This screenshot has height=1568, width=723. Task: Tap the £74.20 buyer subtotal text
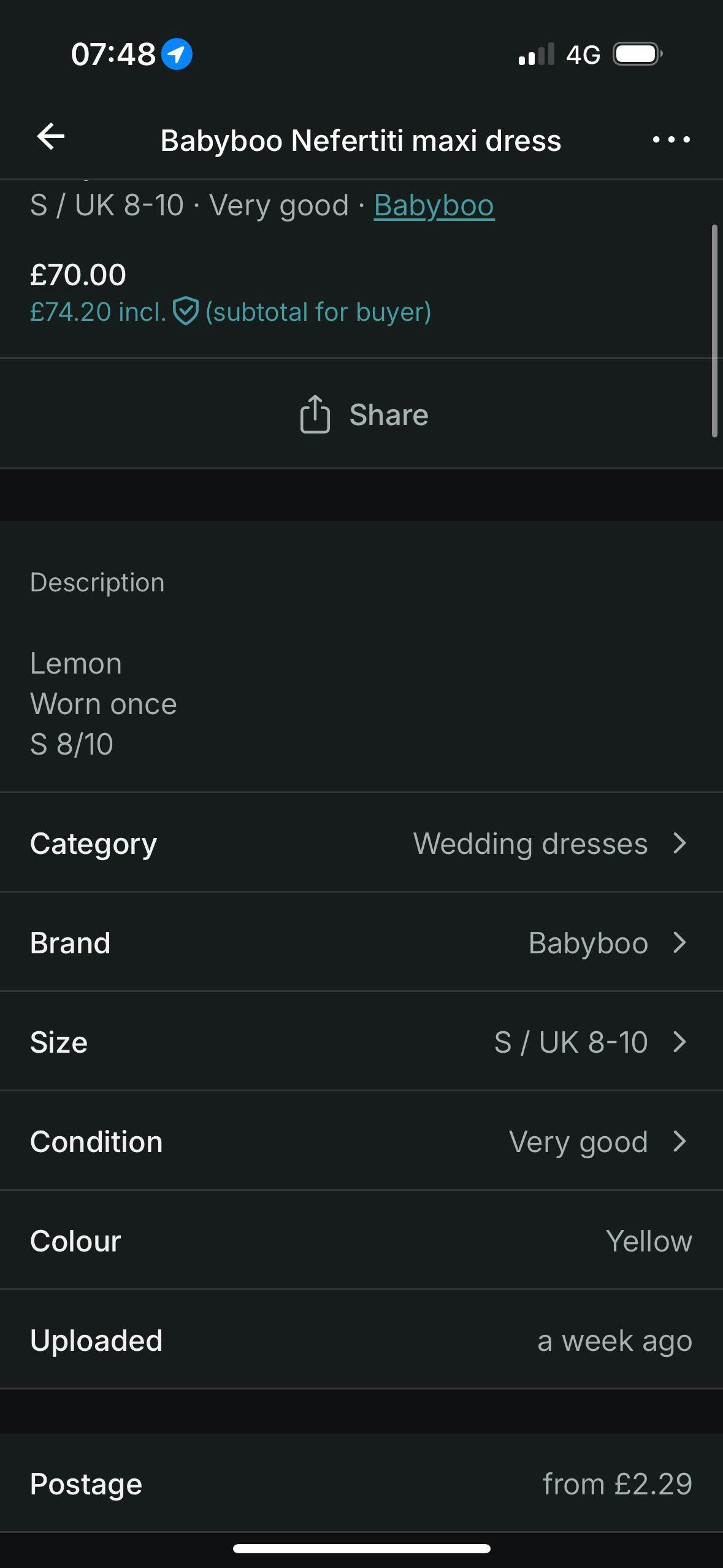[98, 312]
